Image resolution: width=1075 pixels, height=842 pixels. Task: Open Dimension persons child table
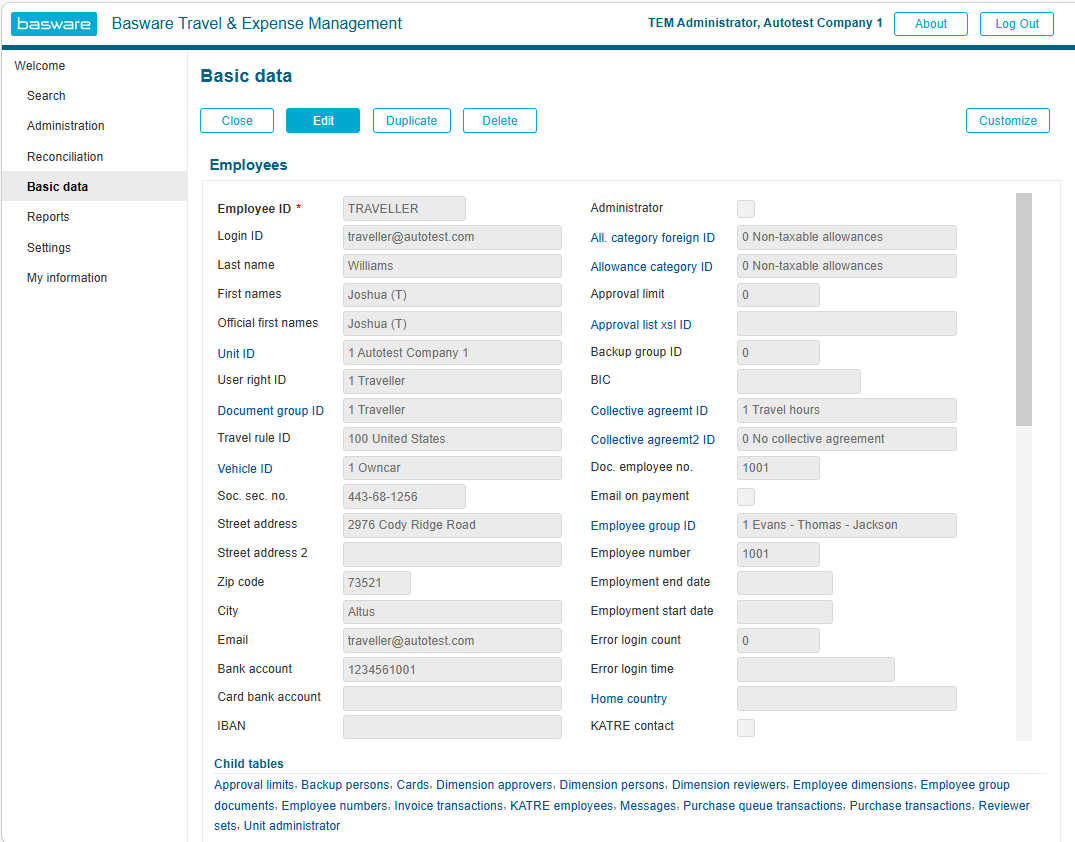tap(612, 785)
